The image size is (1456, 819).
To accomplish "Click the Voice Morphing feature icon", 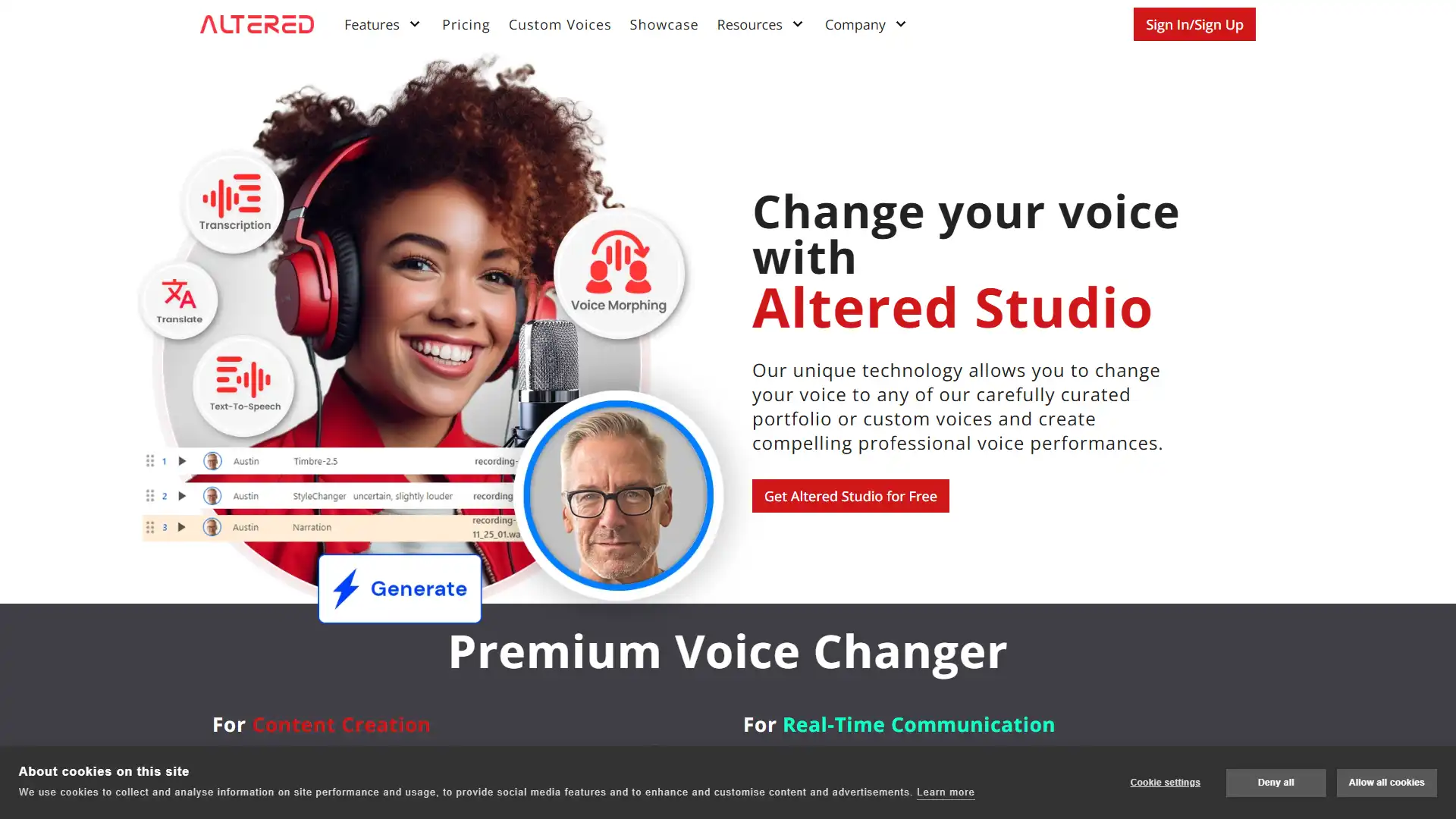I will pos(618,271).
